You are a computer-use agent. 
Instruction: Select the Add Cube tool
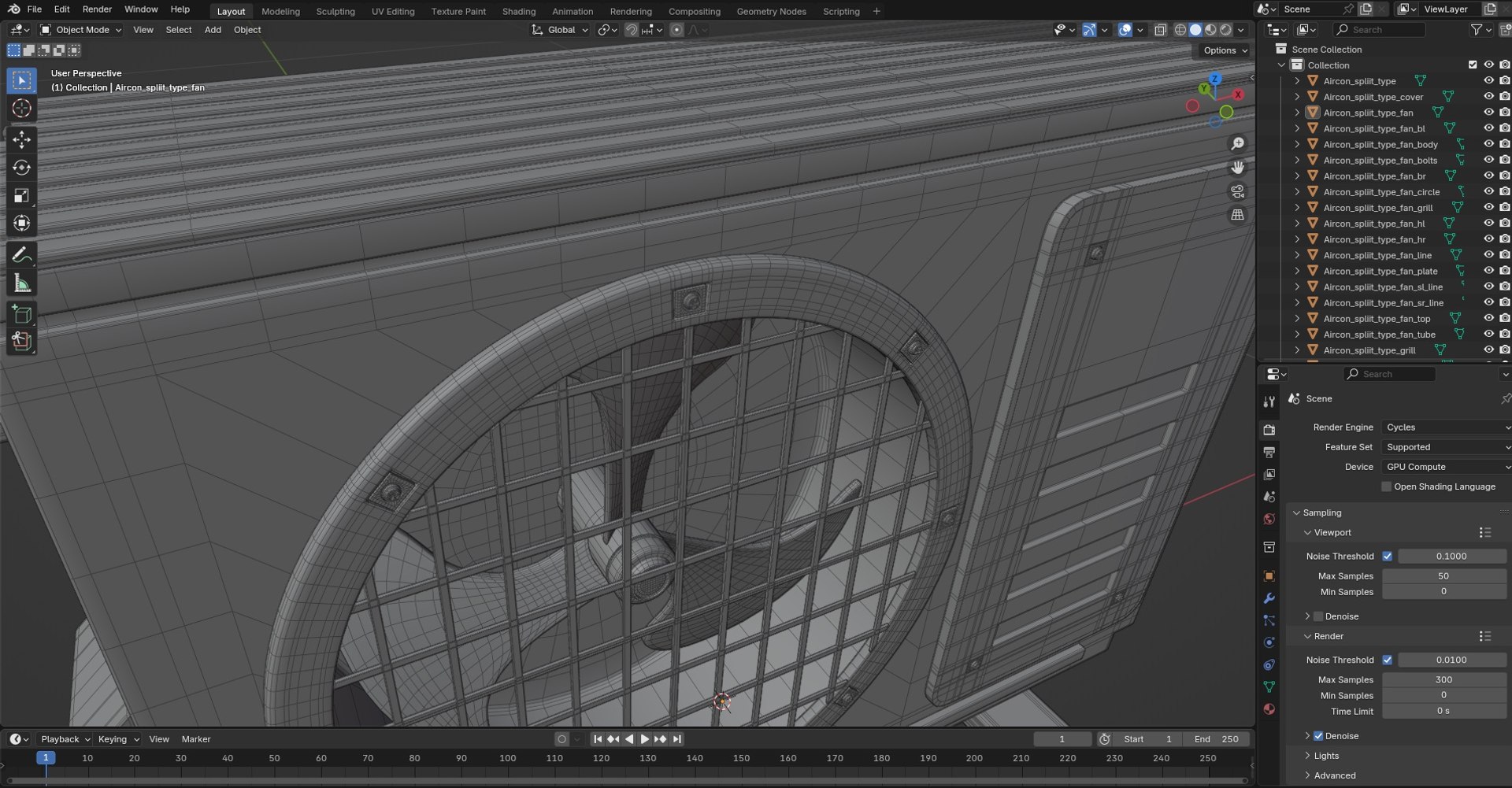click(22, 315)
